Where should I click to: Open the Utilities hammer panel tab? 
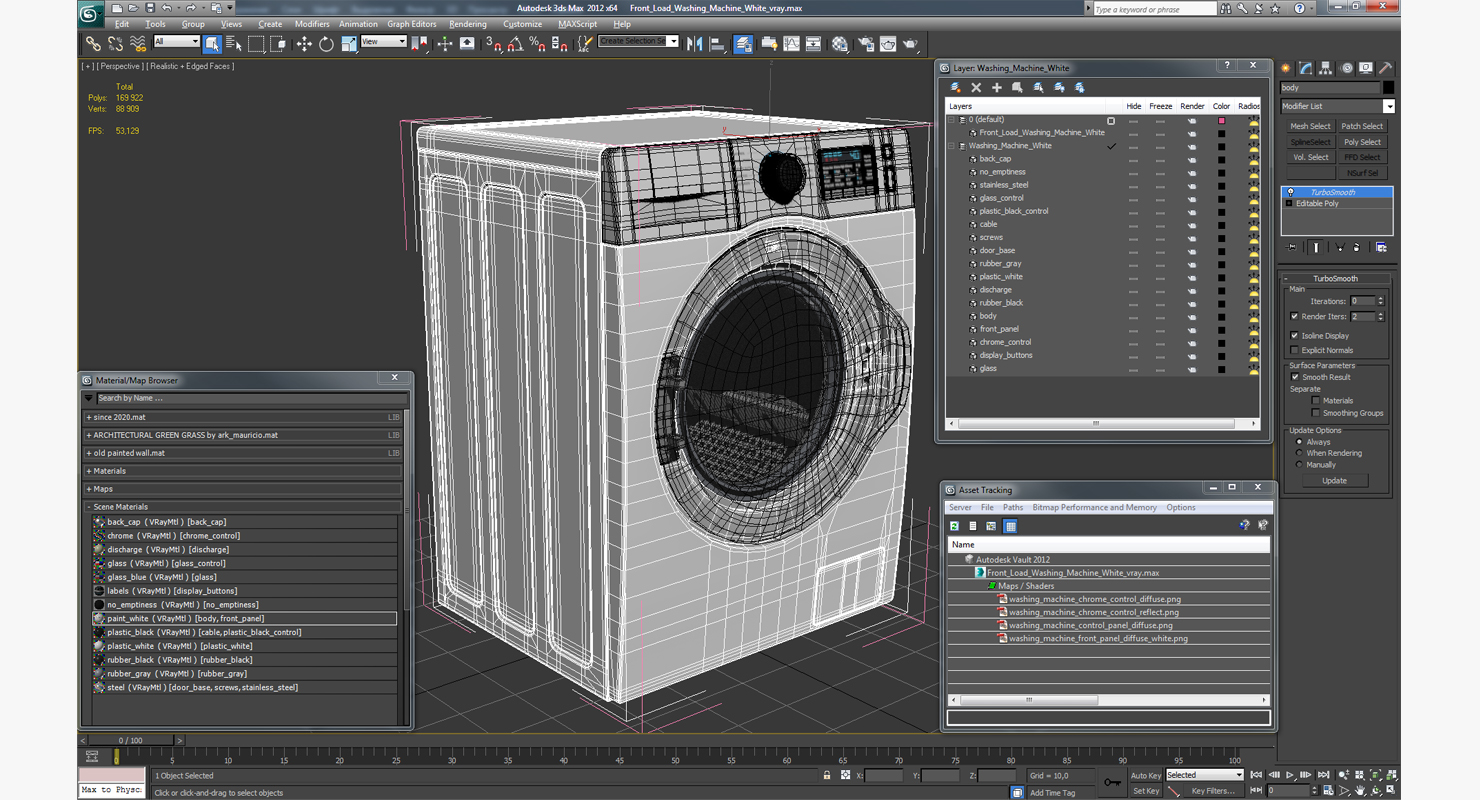(1386, 69)
